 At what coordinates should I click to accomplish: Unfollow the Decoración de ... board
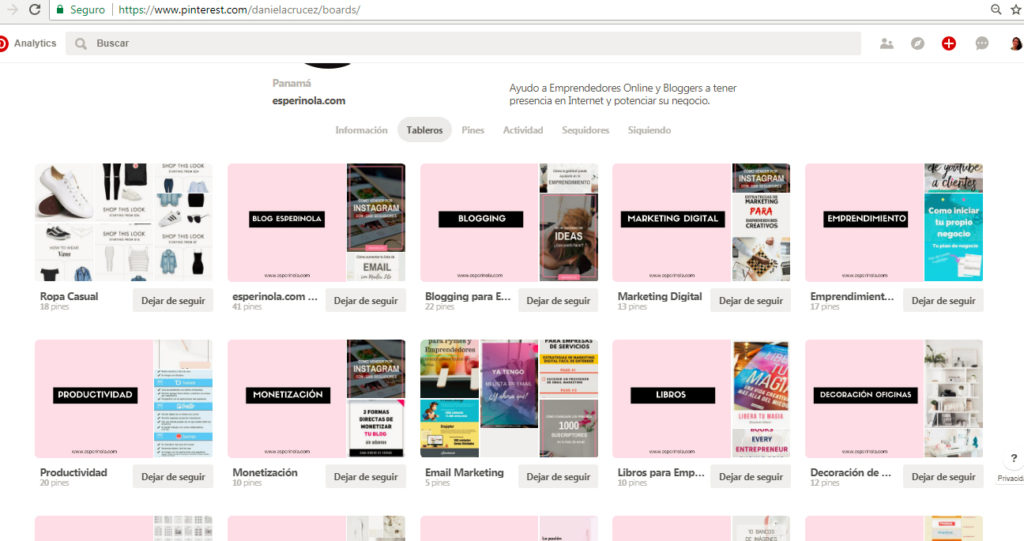click(944, 477)
